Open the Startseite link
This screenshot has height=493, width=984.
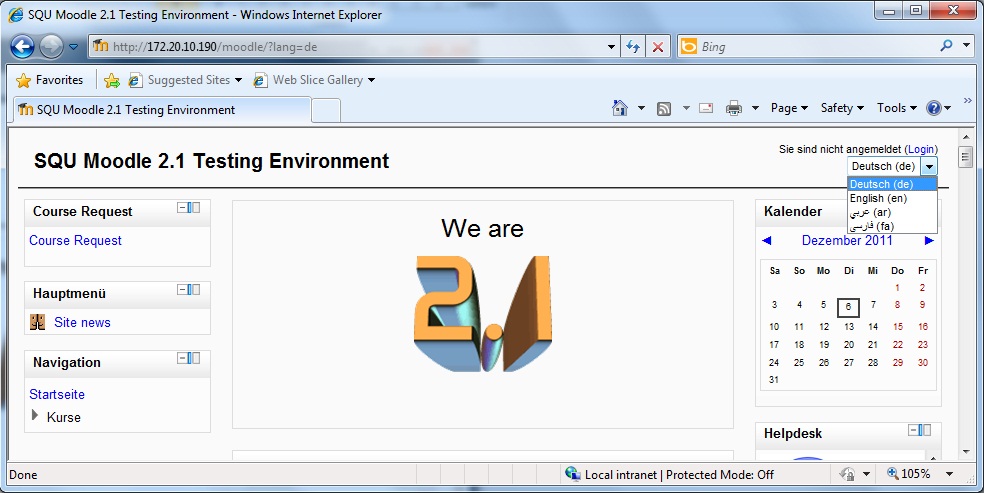click(57, 395)
